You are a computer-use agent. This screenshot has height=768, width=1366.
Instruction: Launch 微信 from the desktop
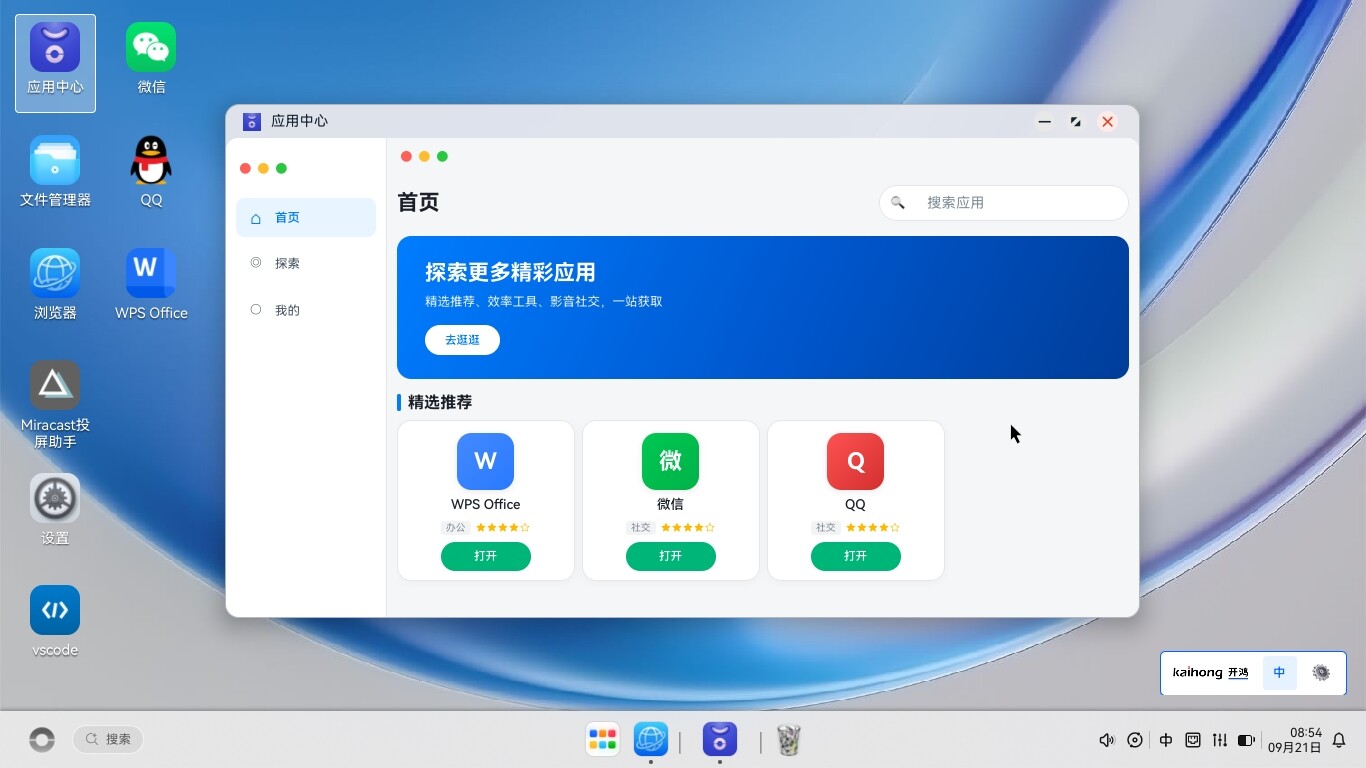(151, 60)
